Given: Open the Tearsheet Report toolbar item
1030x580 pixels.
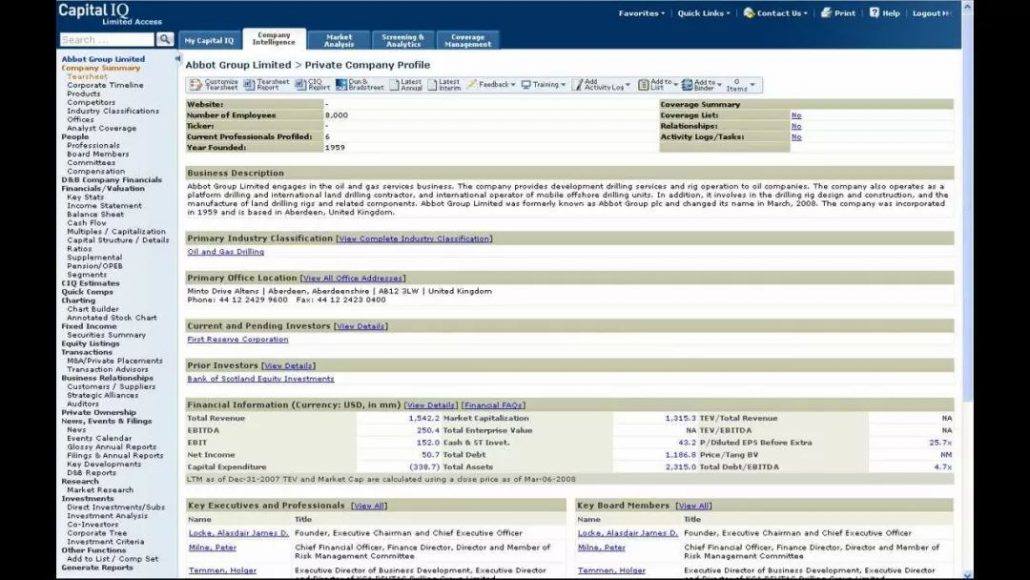Looking at the screenshot, I should click(267, 85).
